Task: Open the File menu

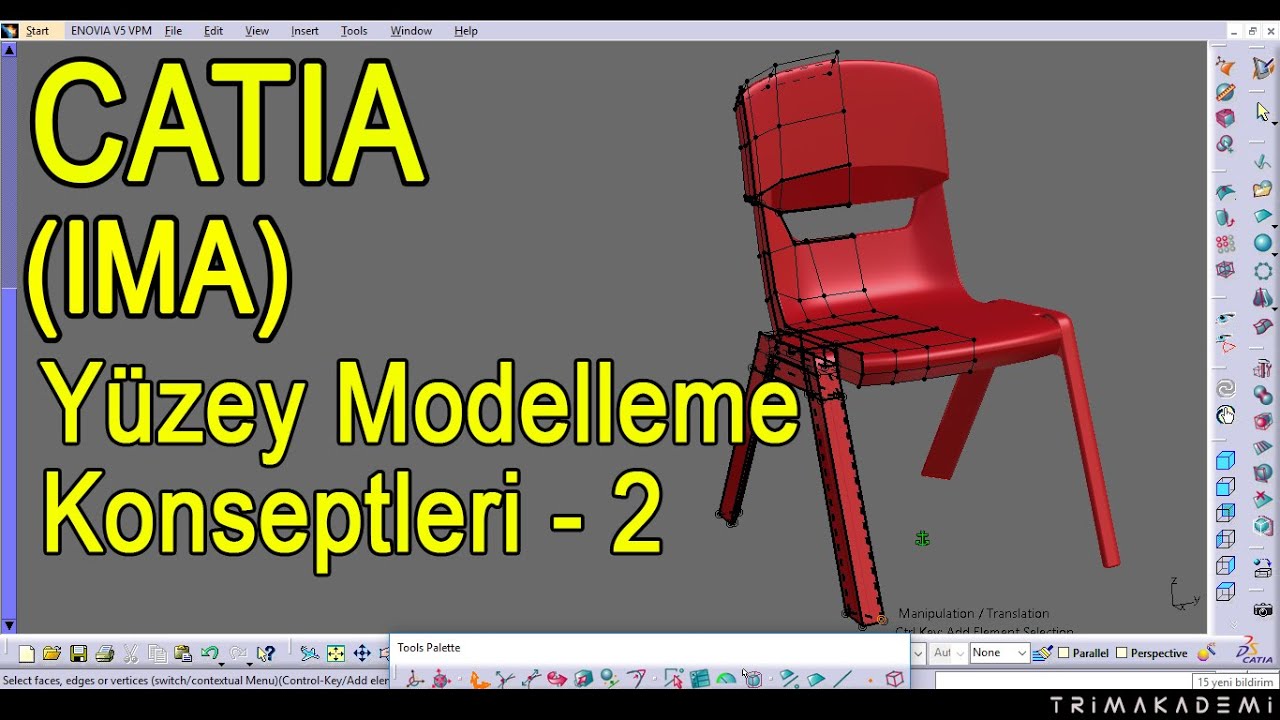Action: click(x=173, y=31)
